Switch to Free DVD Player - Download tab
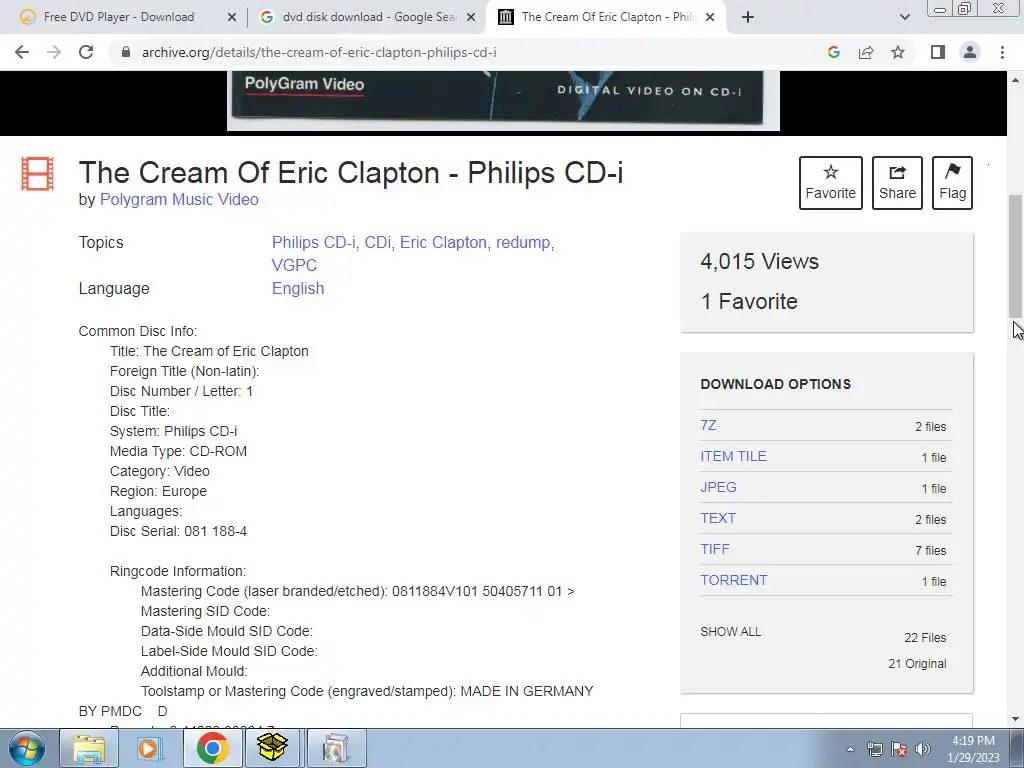This screenshot has width=1024, height=768. (118, 17)
